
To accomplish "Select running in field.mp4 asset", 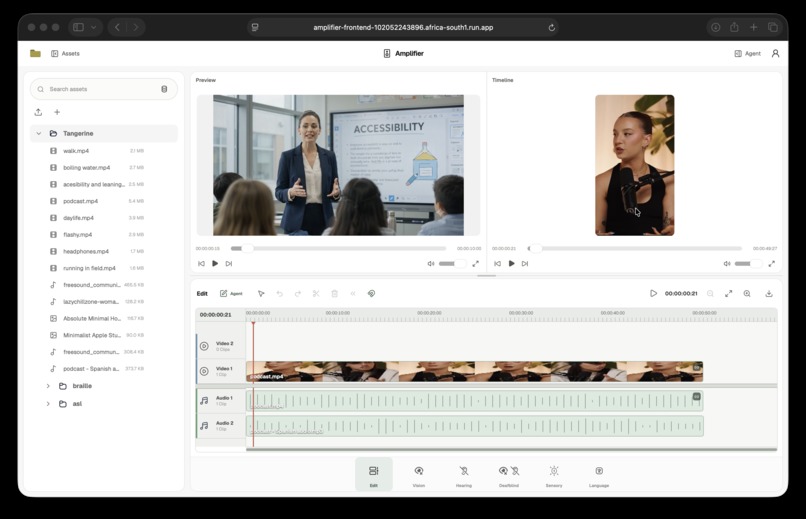I will [97, 268].
